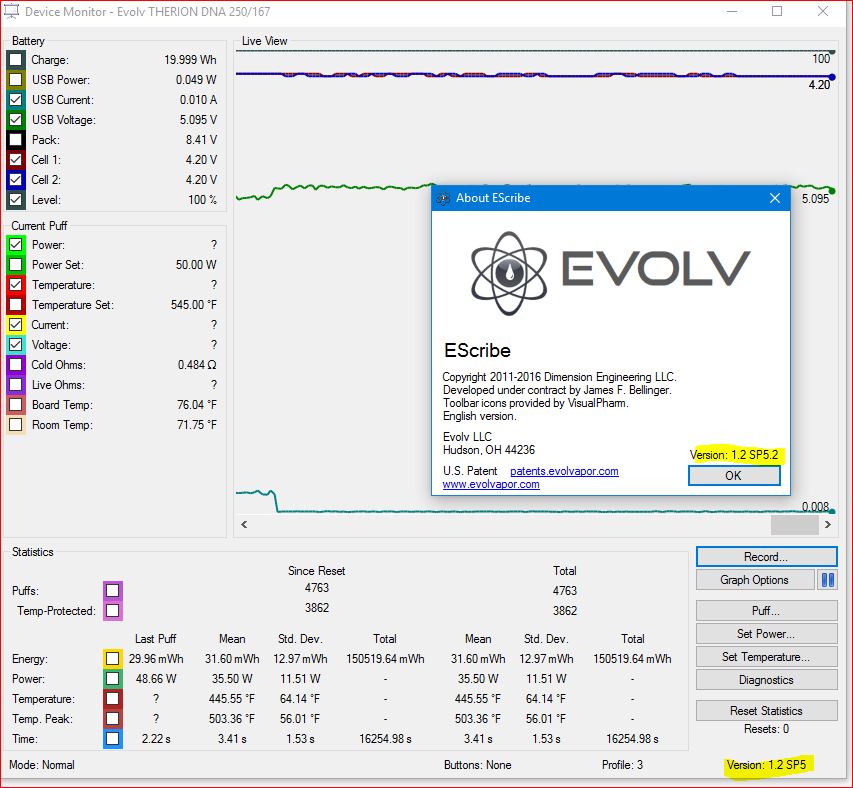Click the Set Temperature... button
The image size is (853, 788).
pos(766,657)
